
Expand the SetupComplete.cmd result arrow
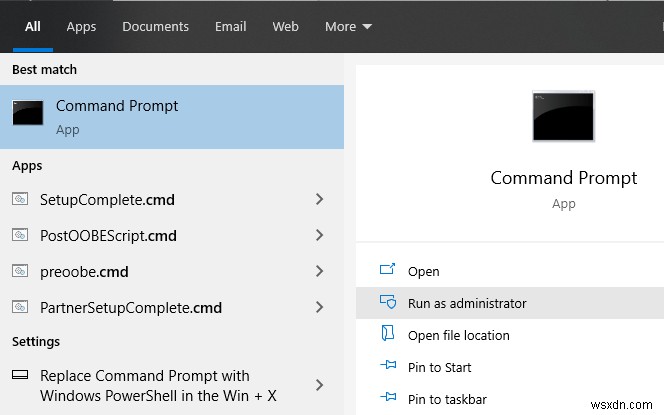[319, 199]
